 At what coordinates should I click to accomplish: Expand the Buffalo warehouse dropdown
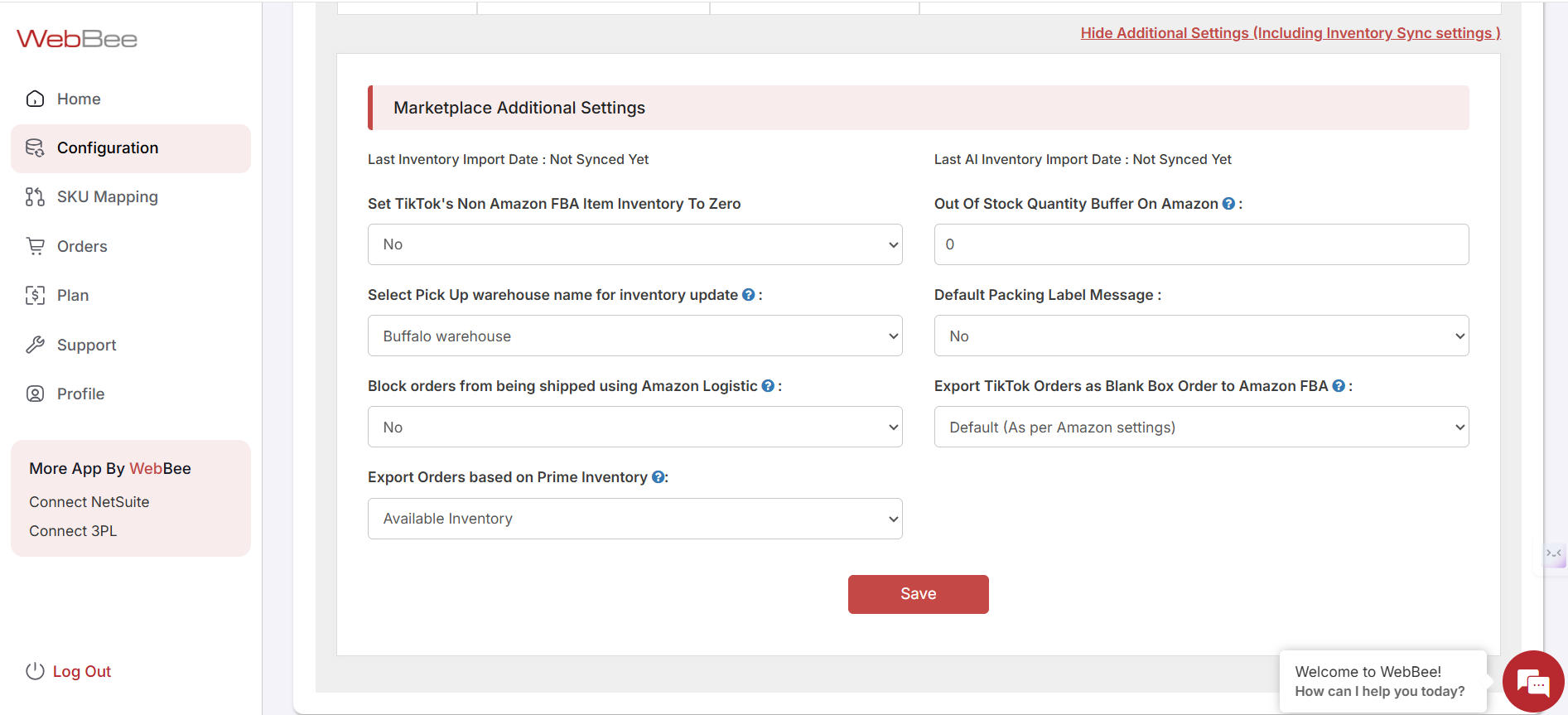coord(634,336)
